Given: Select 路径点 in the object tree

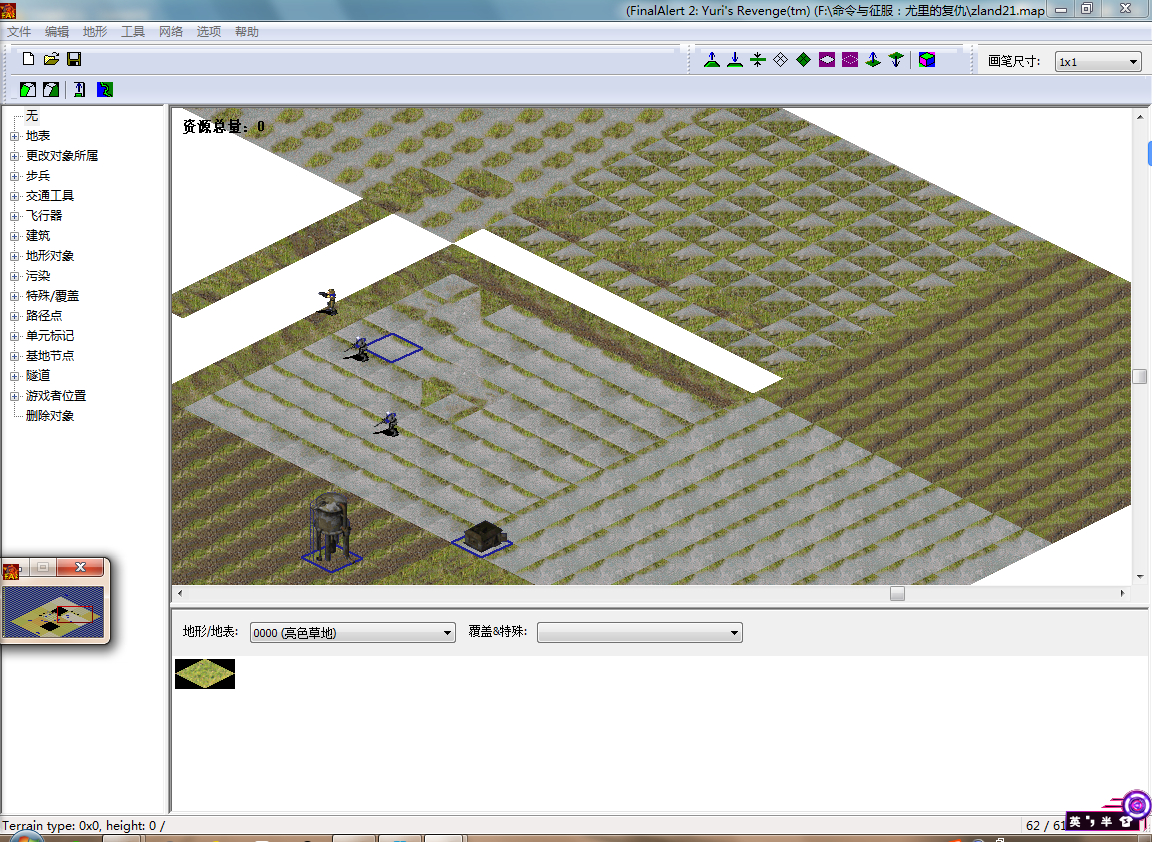Looking at the screenshot, I should coord(44,316).
